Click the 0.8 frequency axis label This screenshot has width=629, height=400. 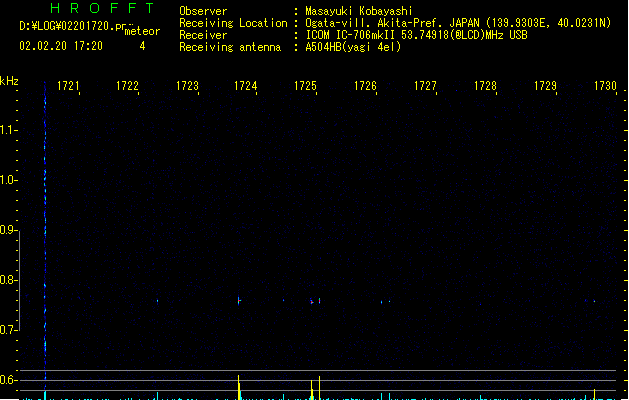pyautogui.click(x=7, y=280)
